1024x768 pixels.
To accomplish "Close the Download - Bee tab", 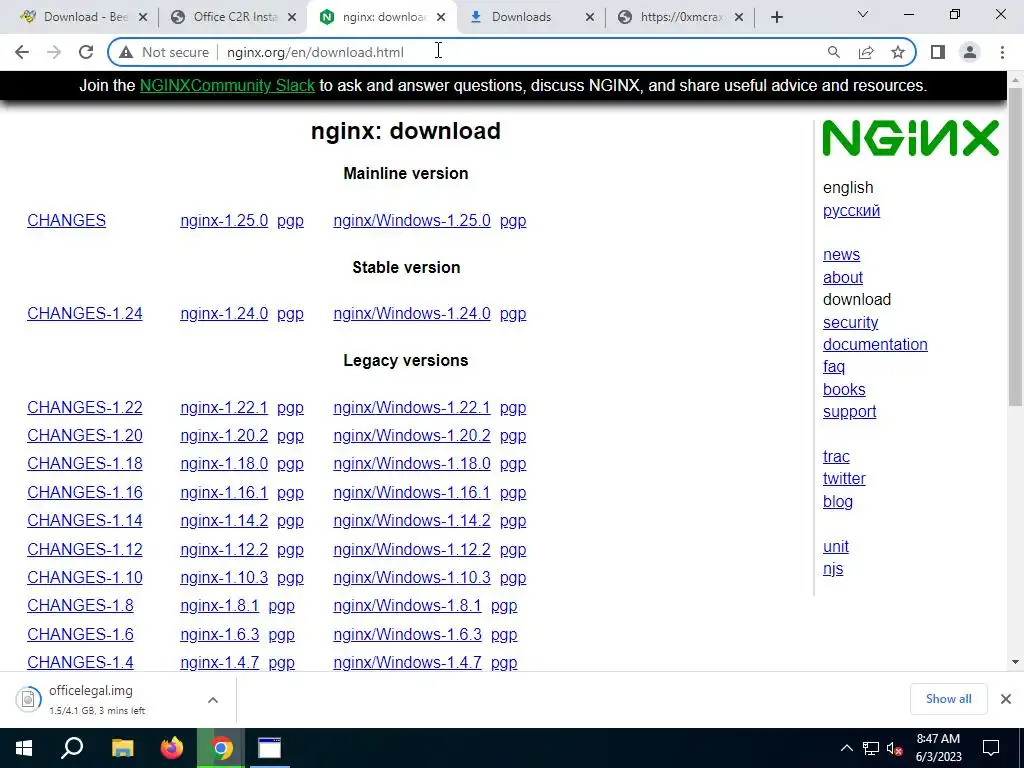I will tap(144, 17).
